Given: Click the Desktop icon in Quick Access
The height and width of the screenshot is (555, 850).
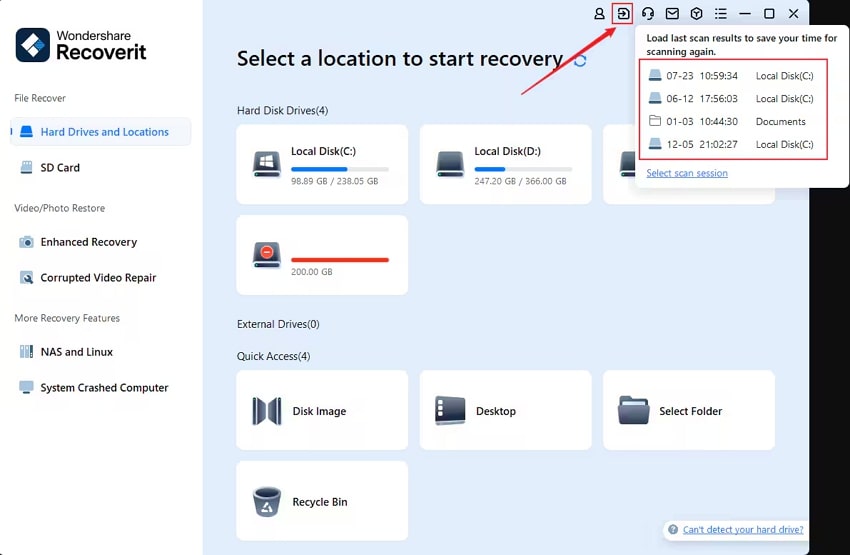Looking at the screenshot, I should tap(450, 410).
